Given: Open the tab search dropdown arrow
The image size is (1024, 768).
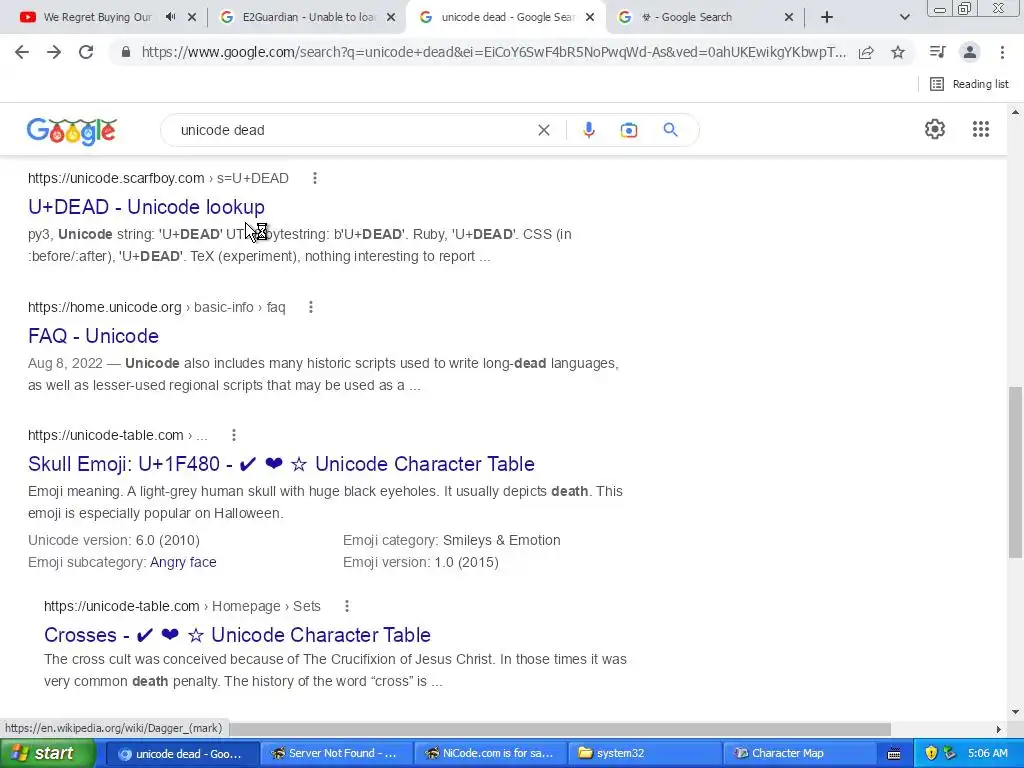Looking at the screenshot, I should tap(904, 18).
